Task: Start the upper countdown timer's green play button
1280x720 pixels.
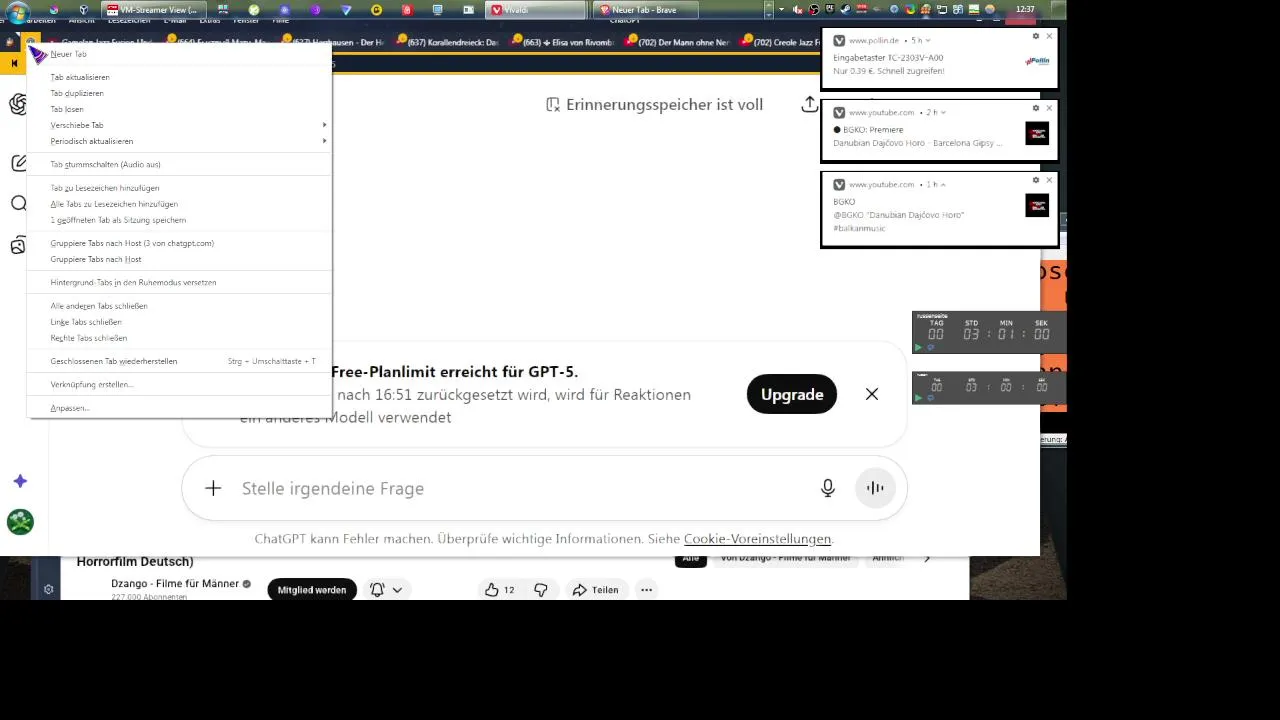Action: pos(918,347)
